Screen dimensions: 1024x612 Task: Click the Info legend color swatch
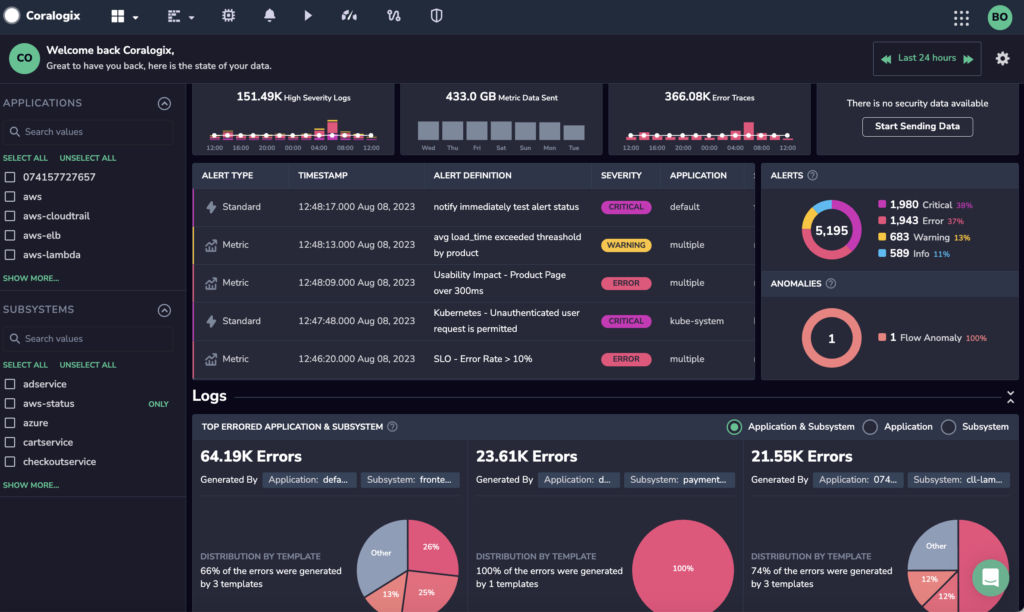point(882,253)
